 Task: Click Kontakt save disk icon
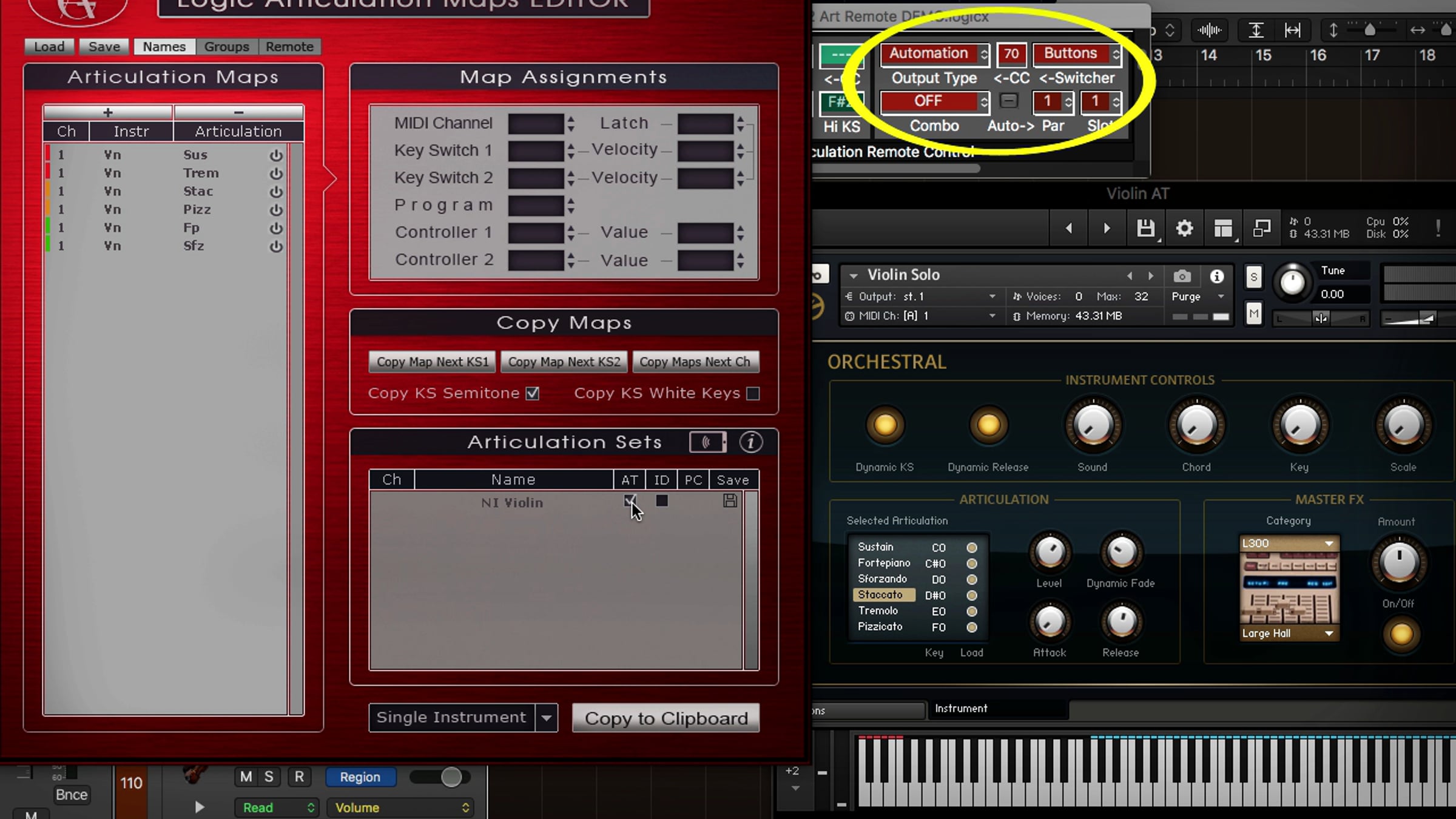click(x=1145, y=229)
